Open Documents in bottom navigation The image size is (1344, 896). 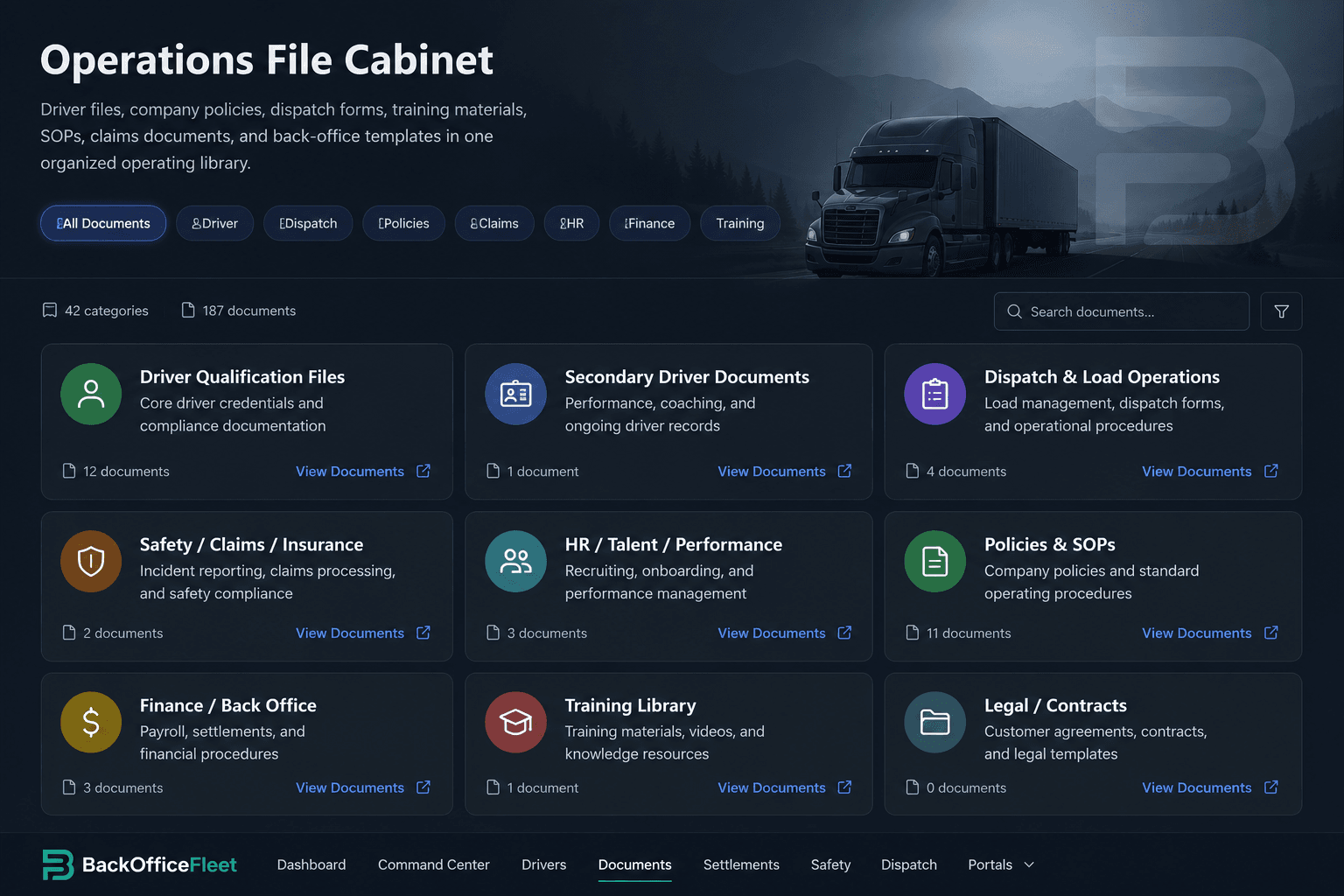[635, 864]
